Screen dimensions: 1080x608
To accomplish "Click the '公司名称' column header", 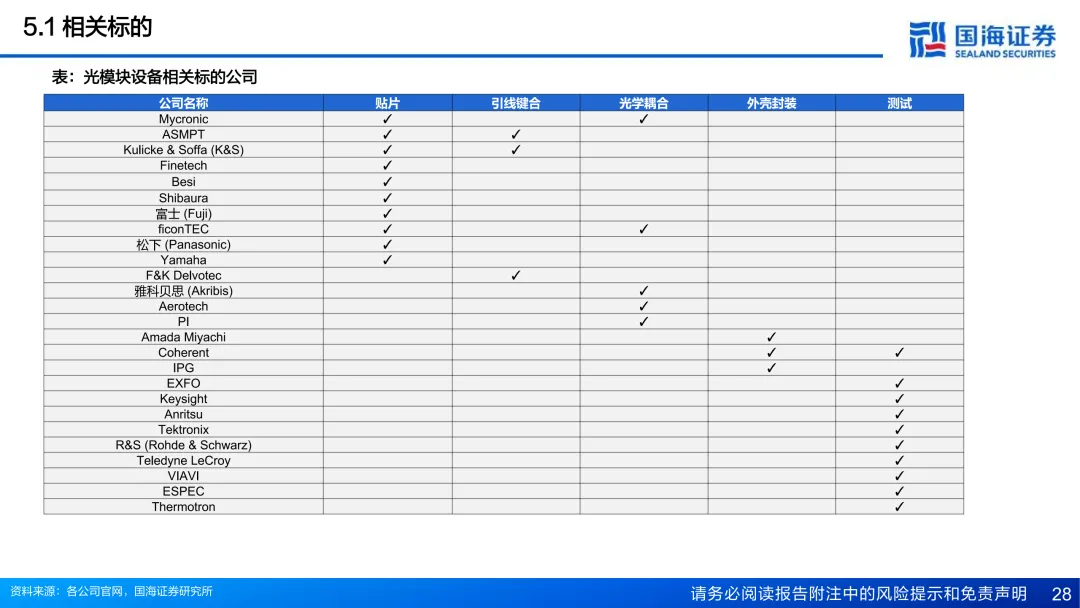I will (x=183, y=103).
